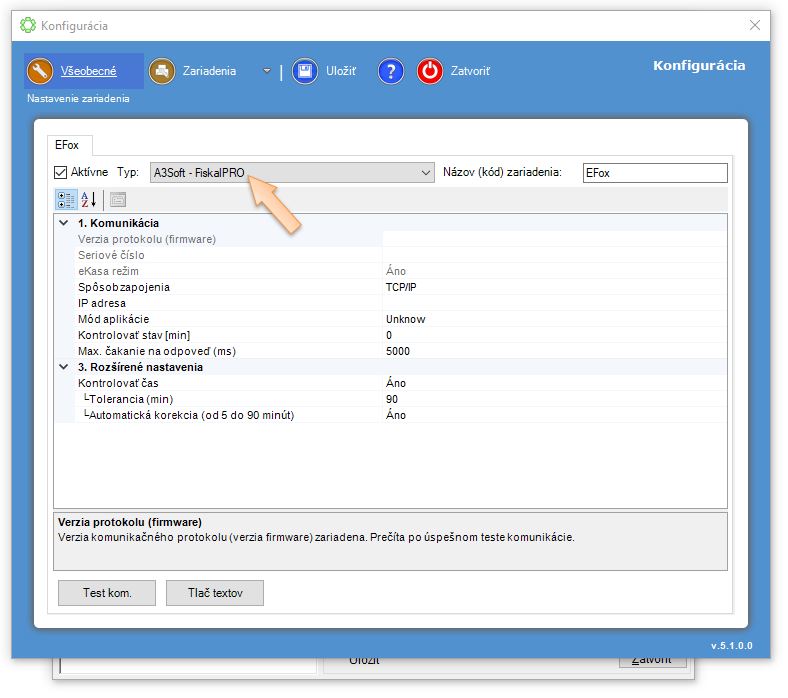788x698 pixels.
Task: Sort properties alphabetically with A-Z icon
Action: point(89,199)
